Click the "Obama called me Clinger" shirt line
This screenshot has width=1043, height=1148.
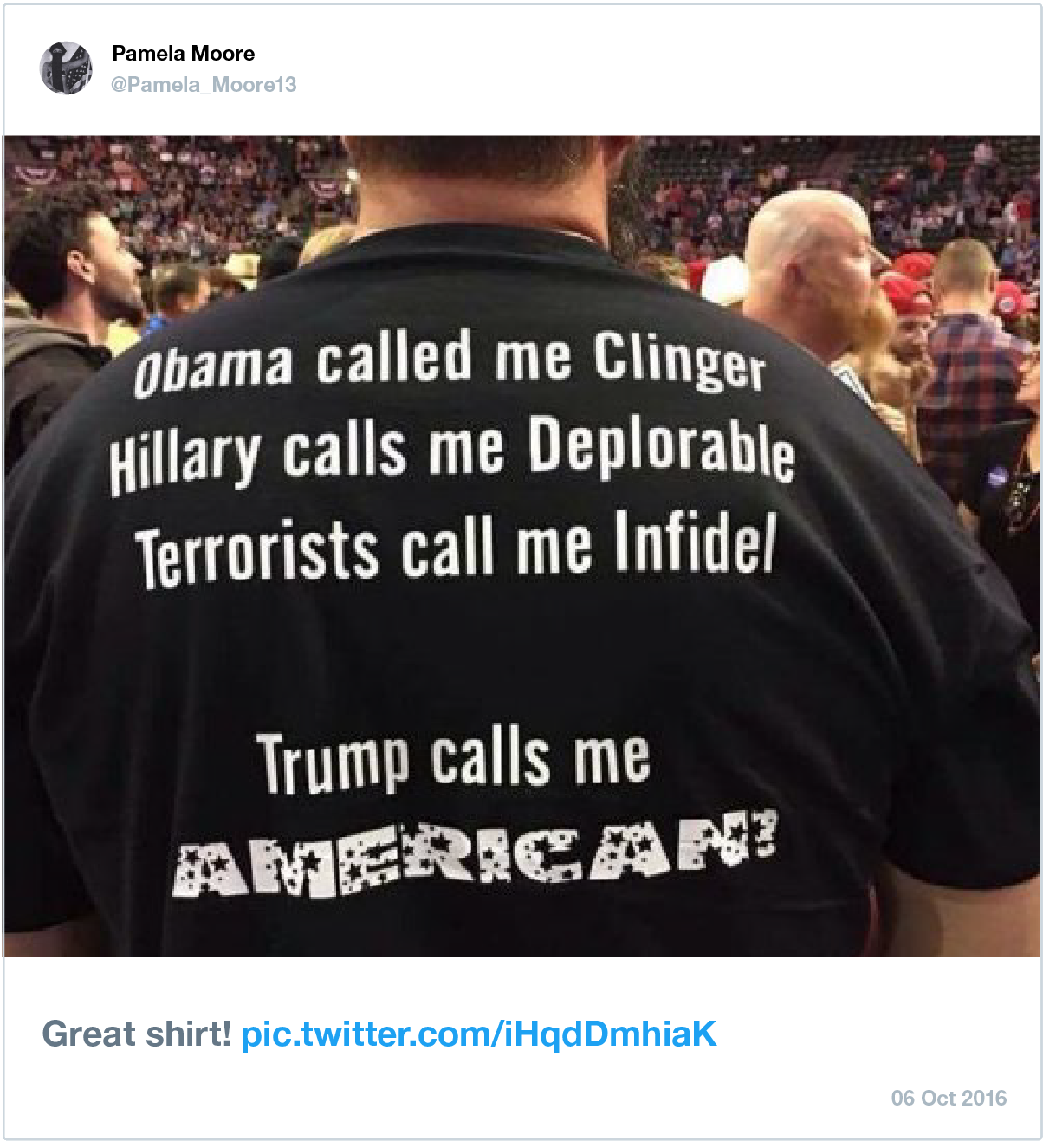pos(450,362)
